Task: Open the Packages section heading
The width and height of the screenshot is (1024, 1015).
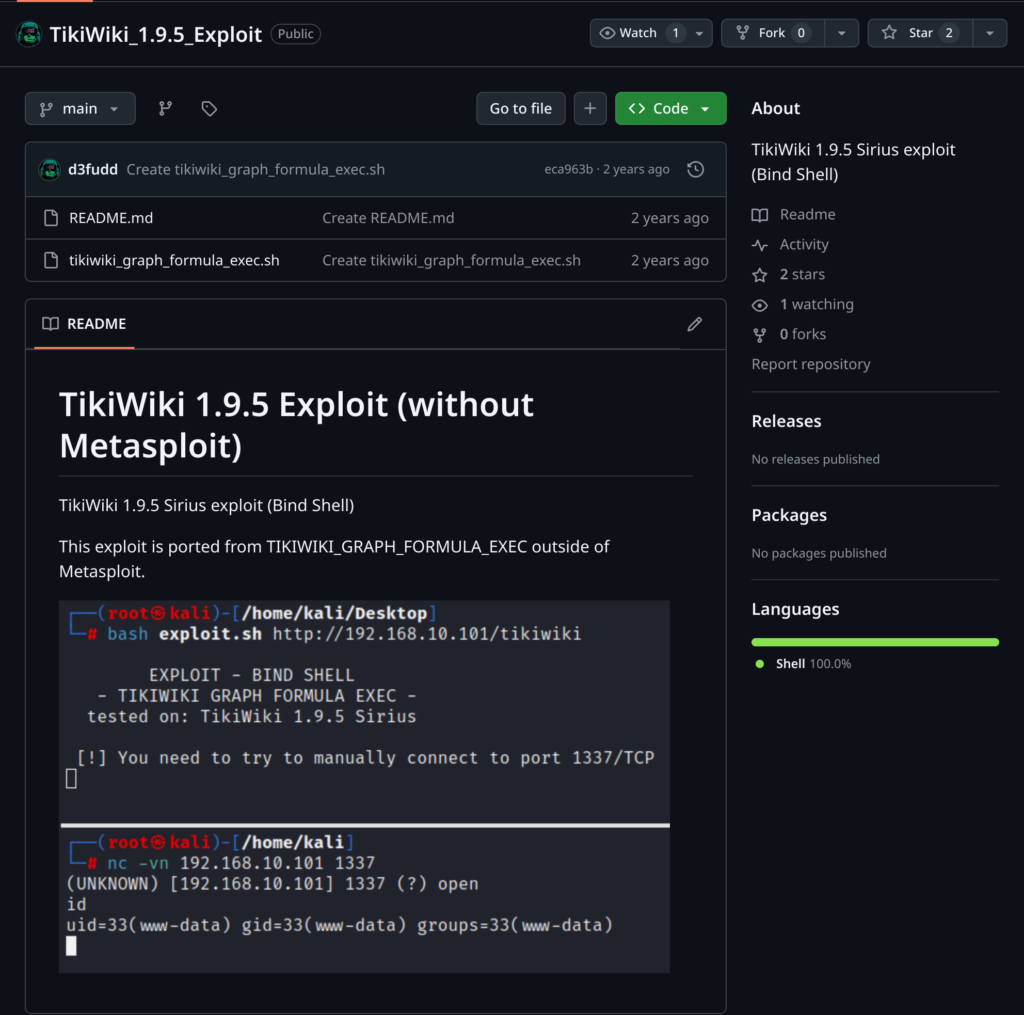Action: 789,515
